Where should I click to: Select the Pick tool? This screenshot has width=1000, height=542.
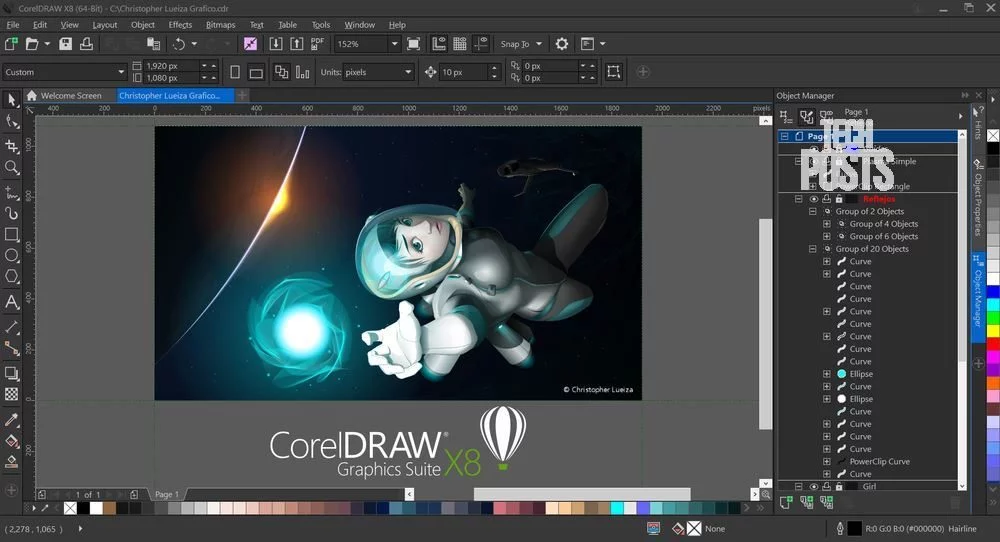[x=11, y=99]
